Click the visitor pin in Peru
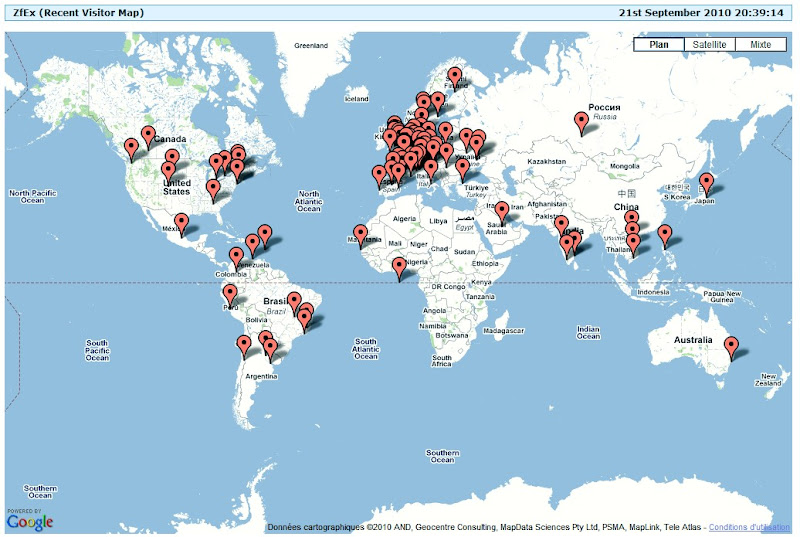800x537 pixels. point(230,297)
